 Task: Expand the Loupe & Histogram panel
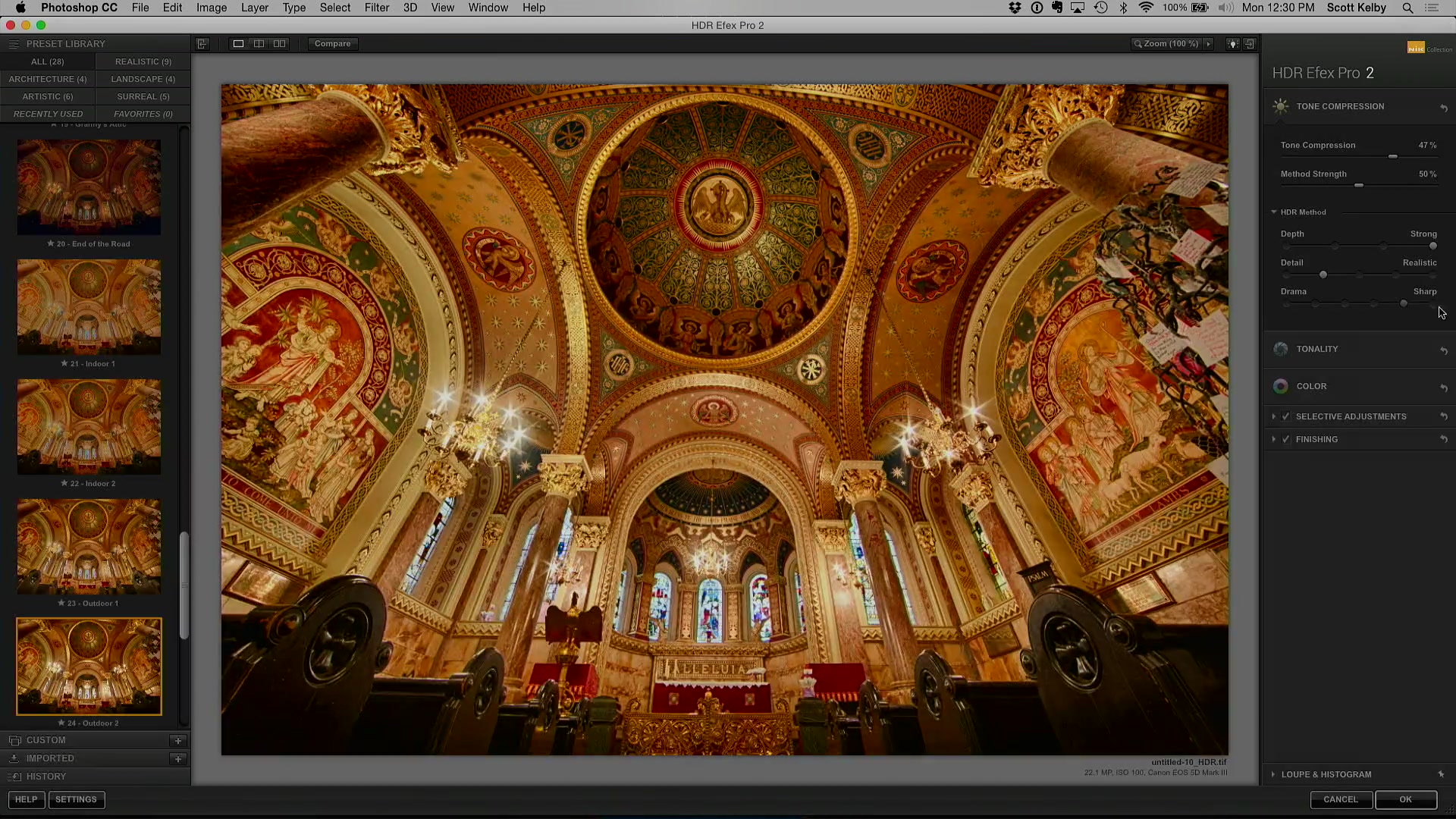click(1273, 774)
